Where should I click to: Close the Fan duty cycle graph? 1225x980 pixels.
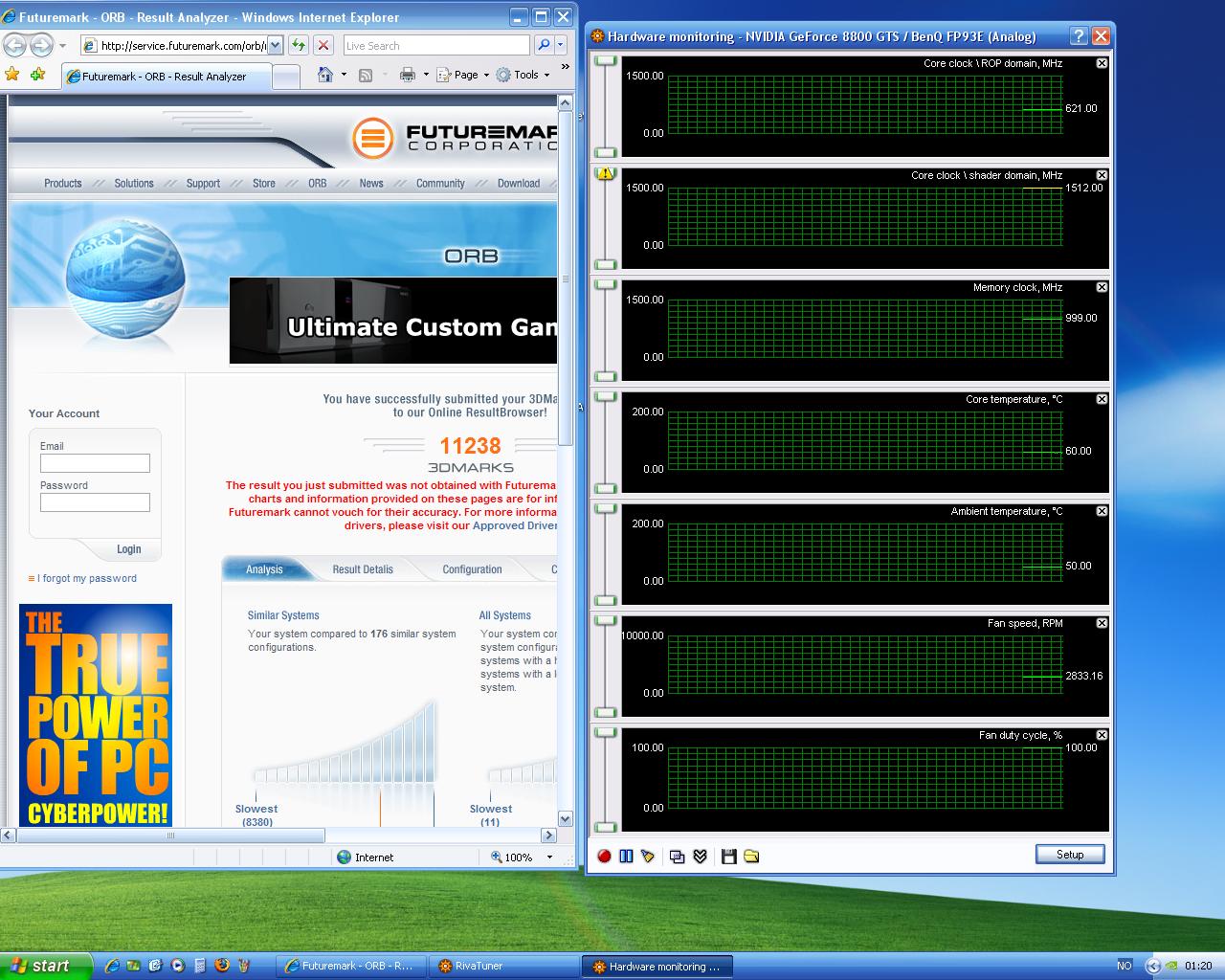tap(1102, 735)
